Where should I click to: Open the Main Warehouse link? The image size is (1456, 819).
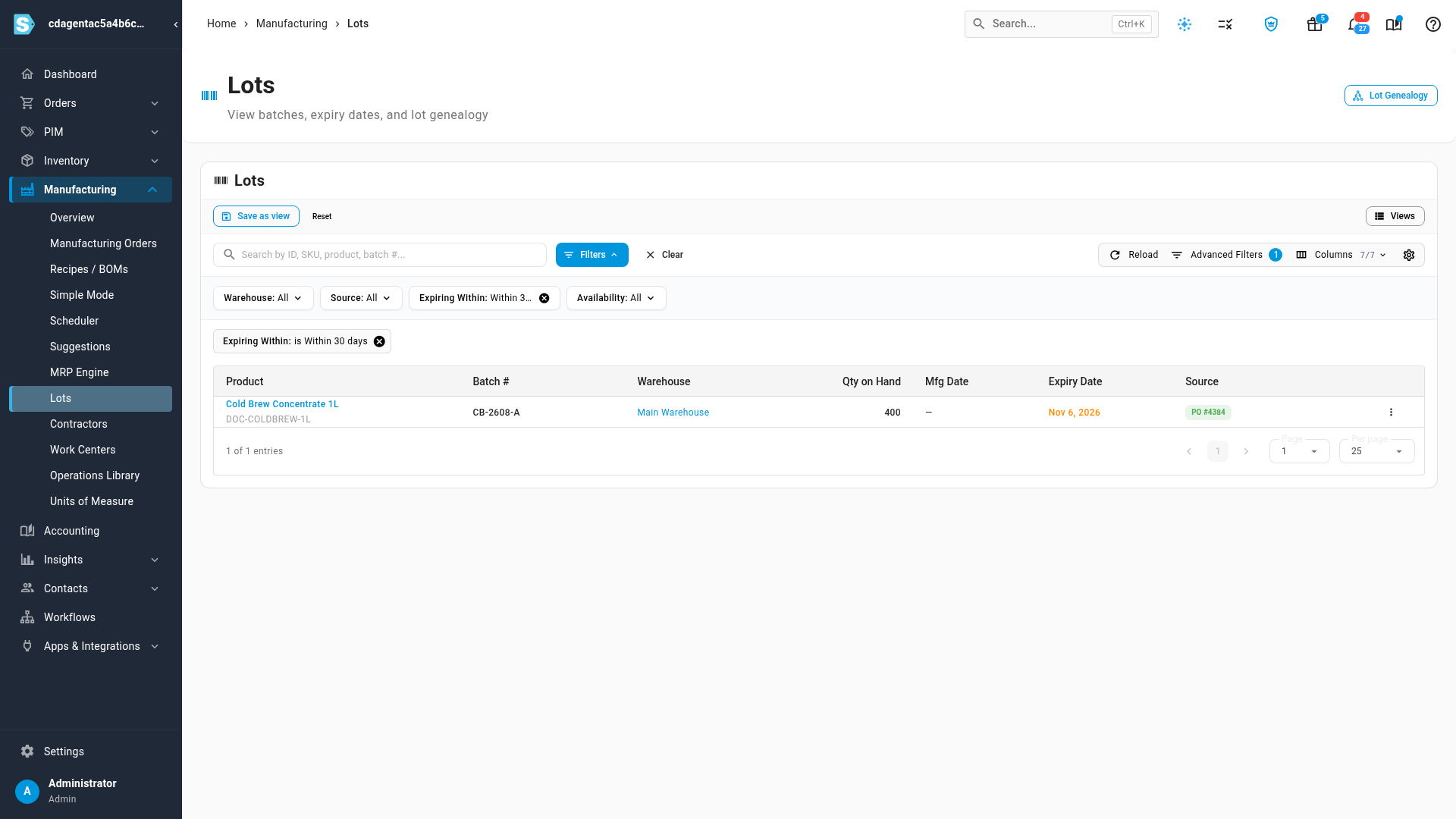point(673,413)
